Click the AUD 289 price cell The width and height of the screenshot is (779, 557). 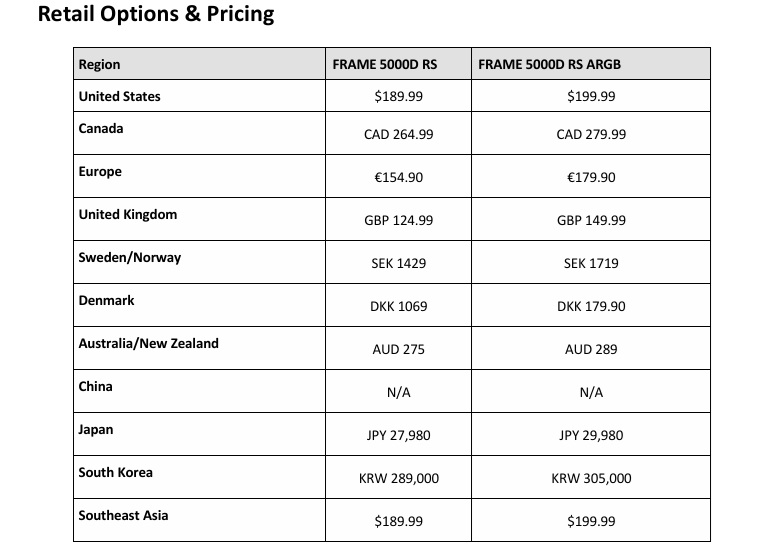pyautogui.click(x=591, y=349)
